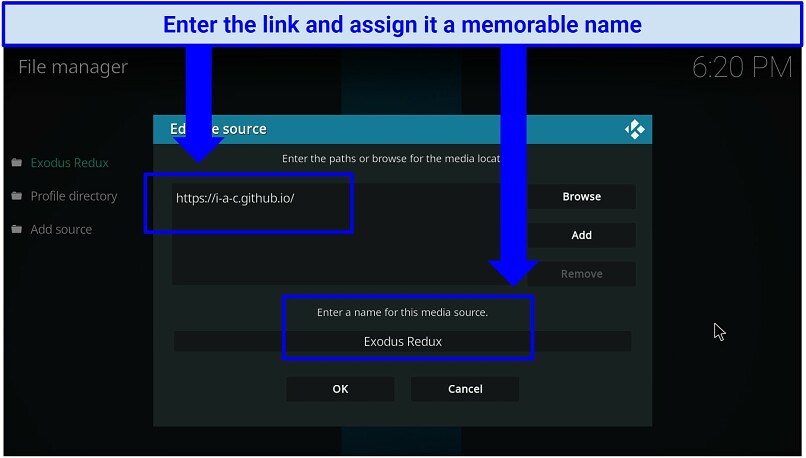Click the File manager heading

[73, 68]
